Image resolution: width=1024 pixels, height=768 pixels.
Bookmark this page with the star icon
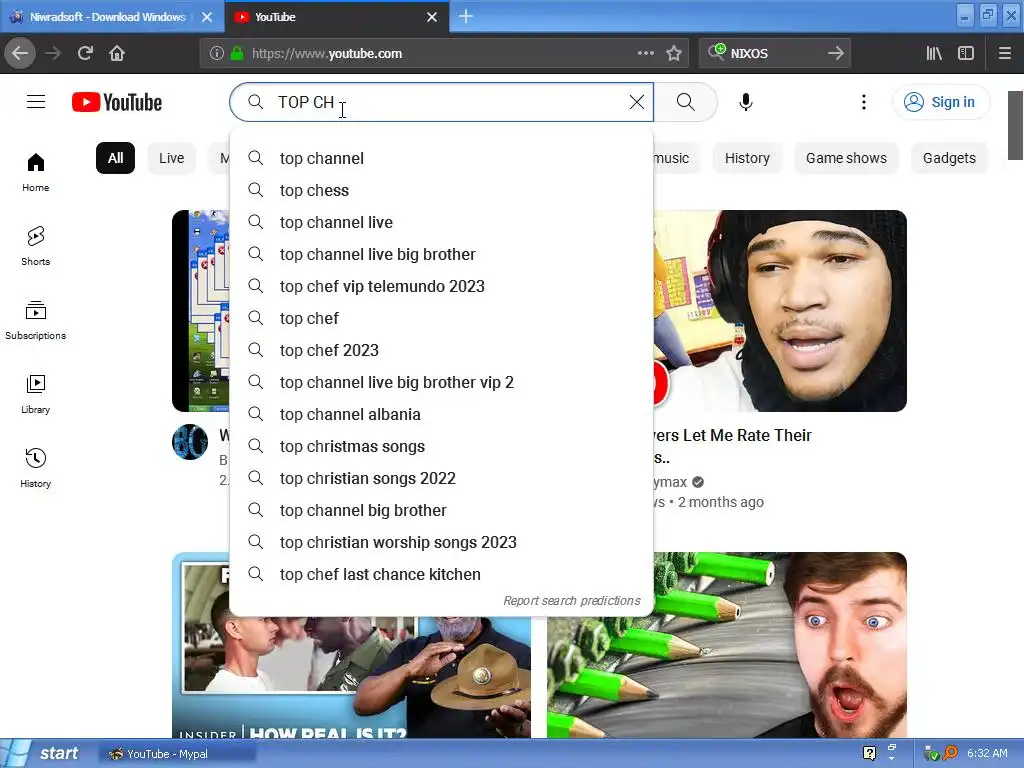coord(674,53)
